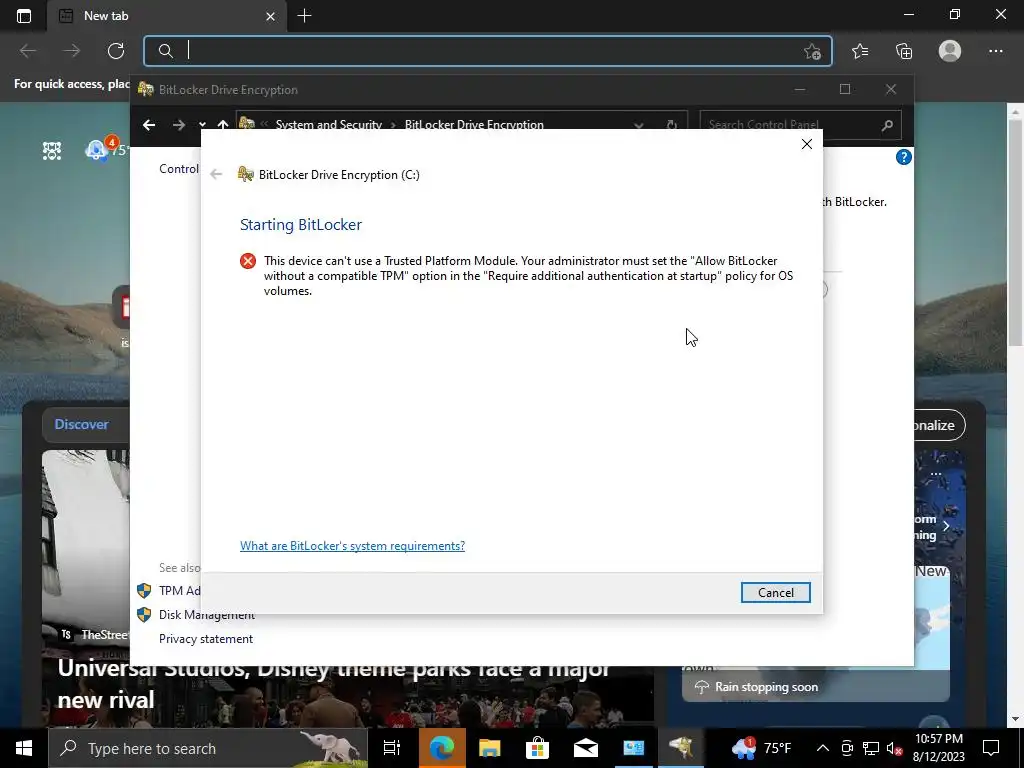Image resolution: width=1024 pixels, height=768 pixels.
Task: Open Microsoft Store from taskbar
Action: coord(537,748)
